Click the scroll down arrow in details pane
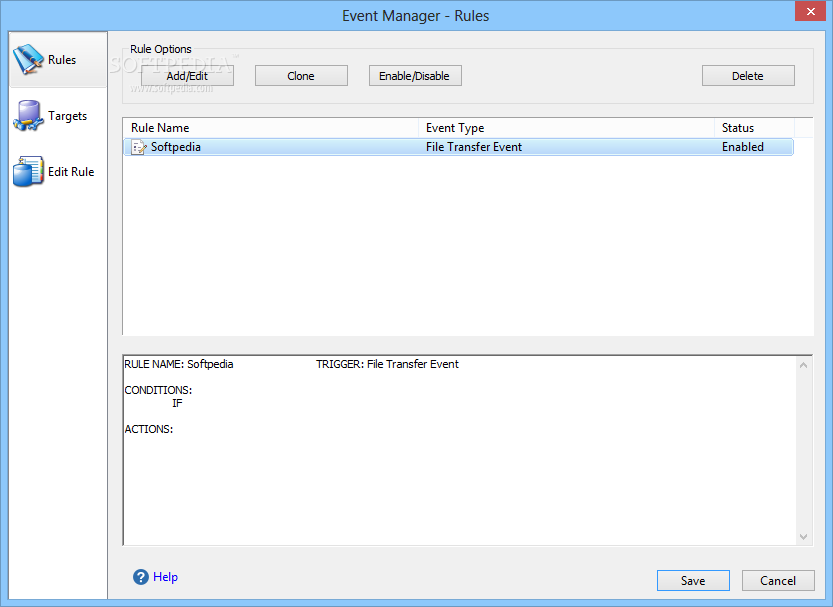833x607 pixels. (803, 537)
